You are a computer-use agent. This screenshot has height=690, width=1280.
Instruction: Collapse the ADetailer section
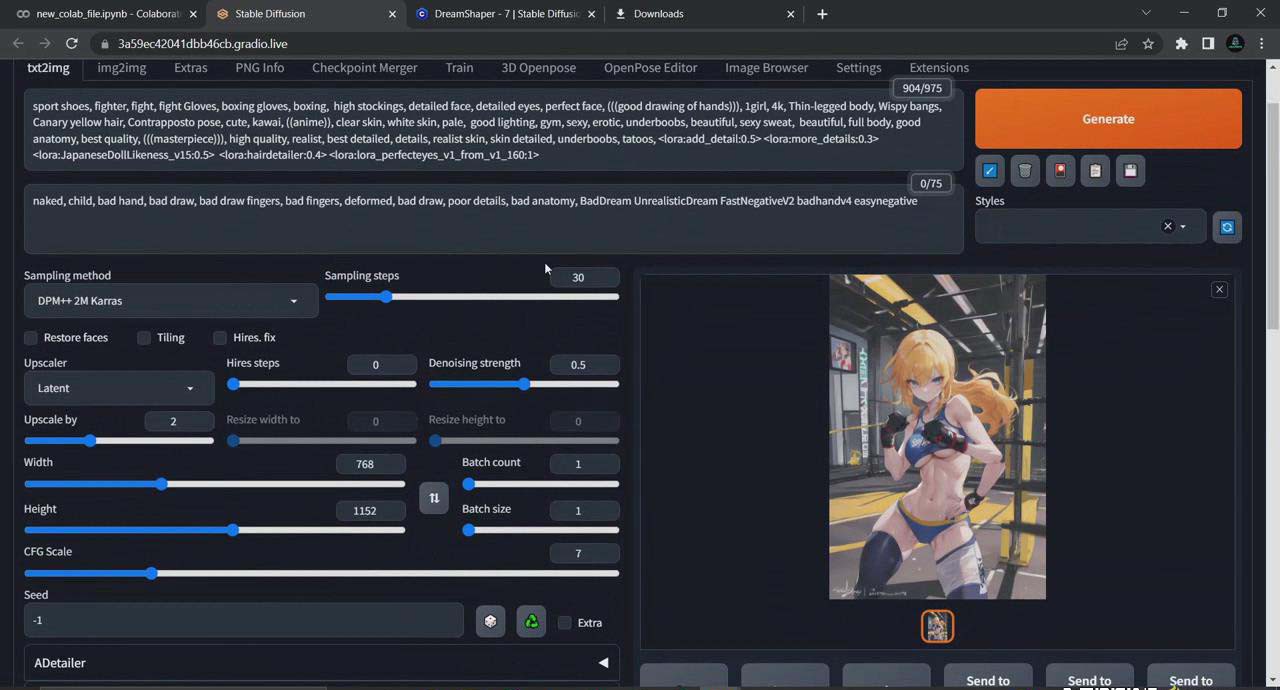point(603,662)
